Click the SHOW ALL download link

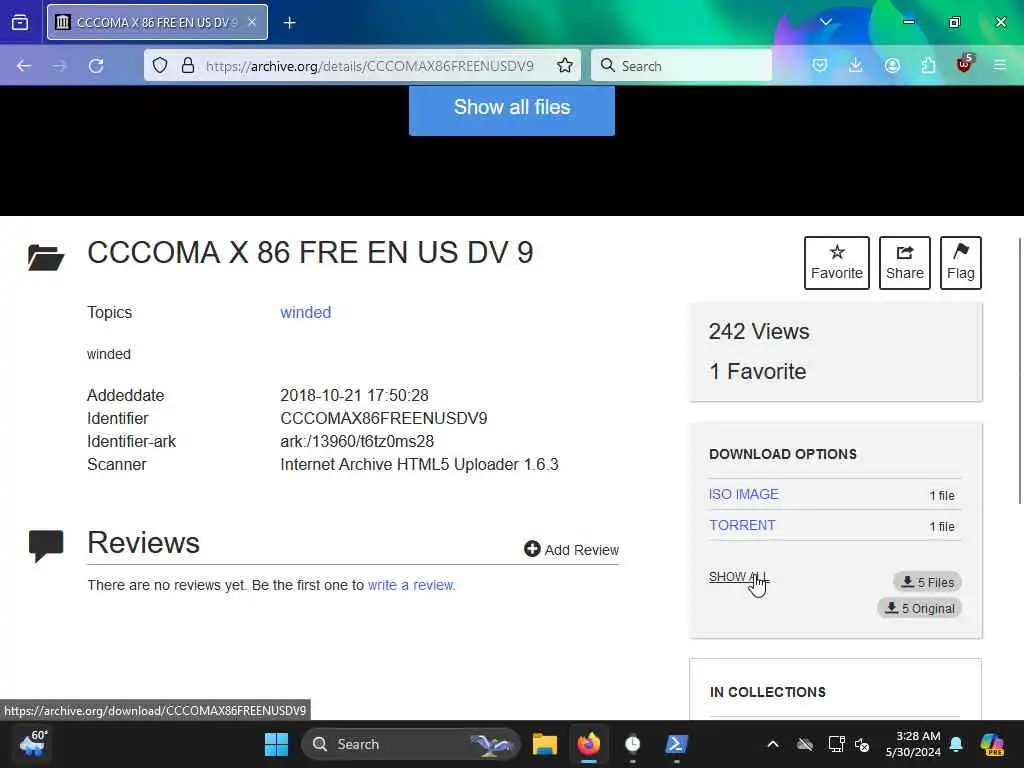(x=738, y=577)
